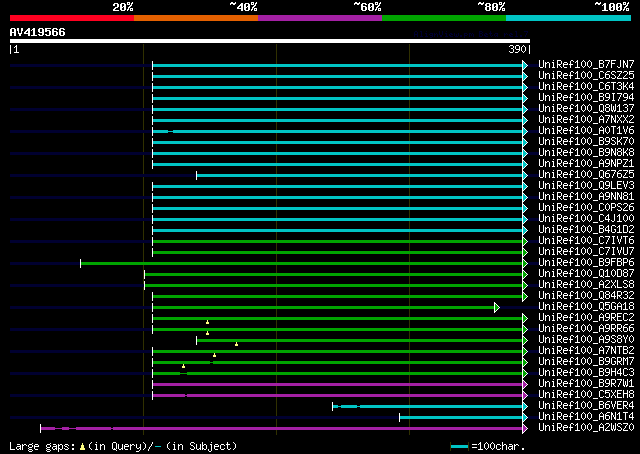This screenshot has height=454, width=640.
Task: Select the UniRef100_B6VER4 label
Action: (x=586, y=406)
